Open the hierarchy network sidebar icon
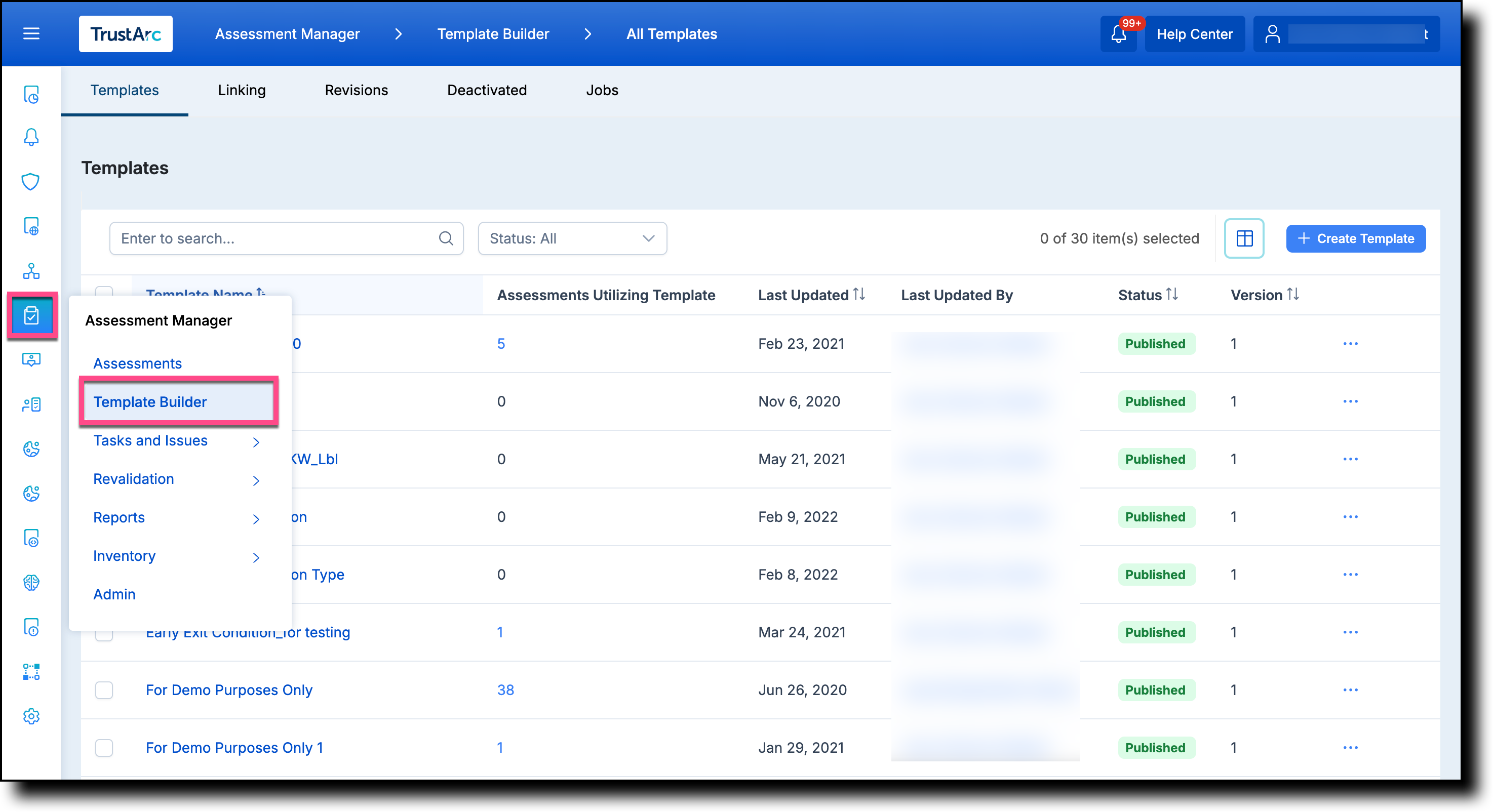Screen dimensions: 1493x812 coord(31,271)
